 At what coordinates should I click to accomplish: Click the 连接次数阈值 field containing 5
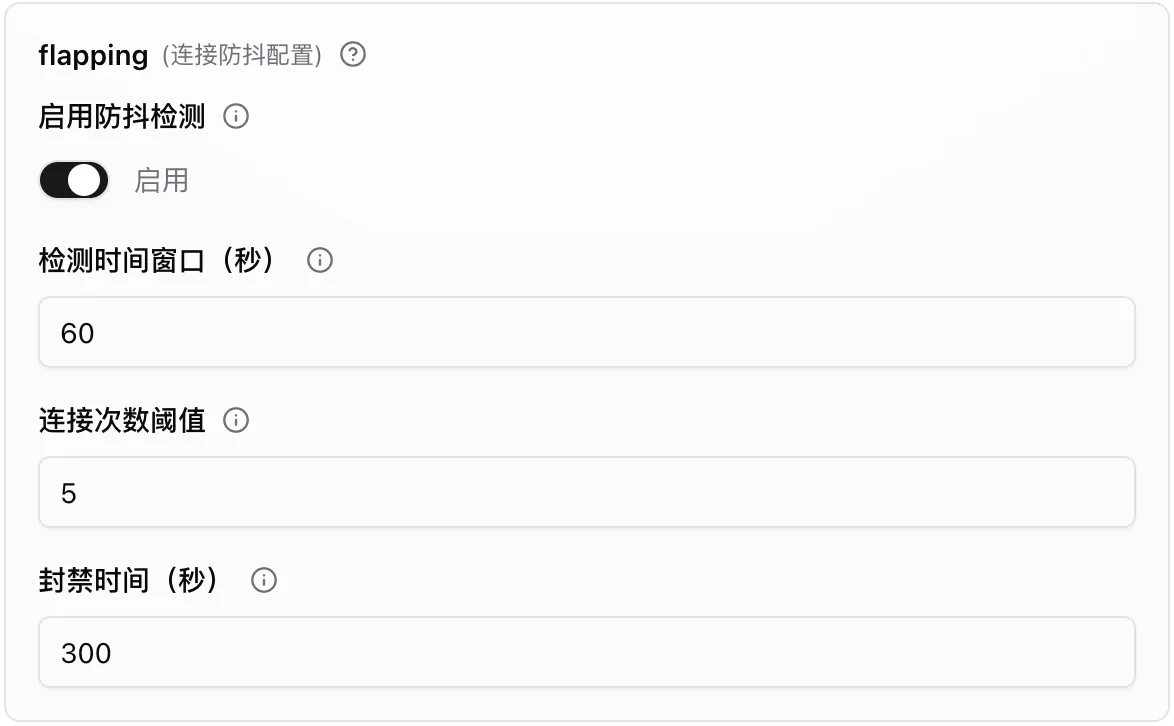pyautogui.click(x=586, y=492)
